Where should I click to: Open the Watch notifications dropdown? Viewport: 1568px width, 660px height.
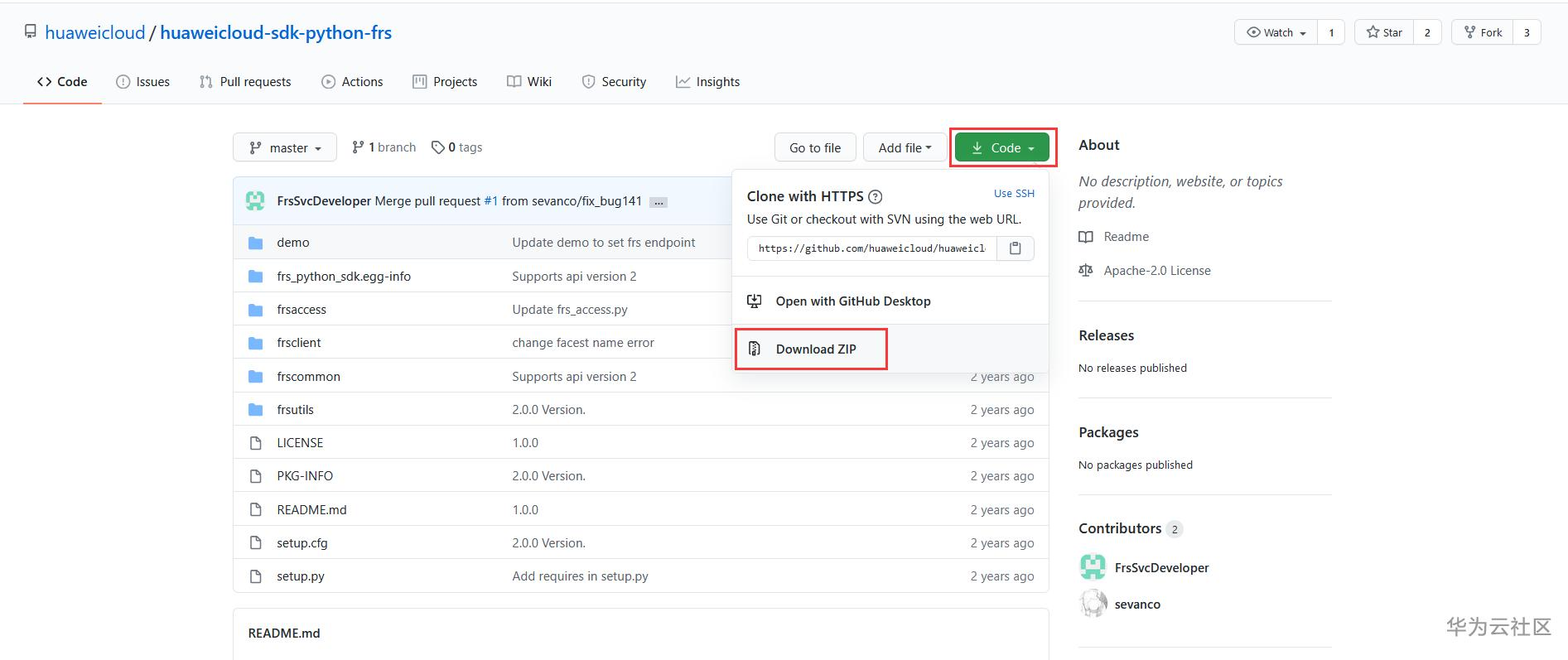1276,32
